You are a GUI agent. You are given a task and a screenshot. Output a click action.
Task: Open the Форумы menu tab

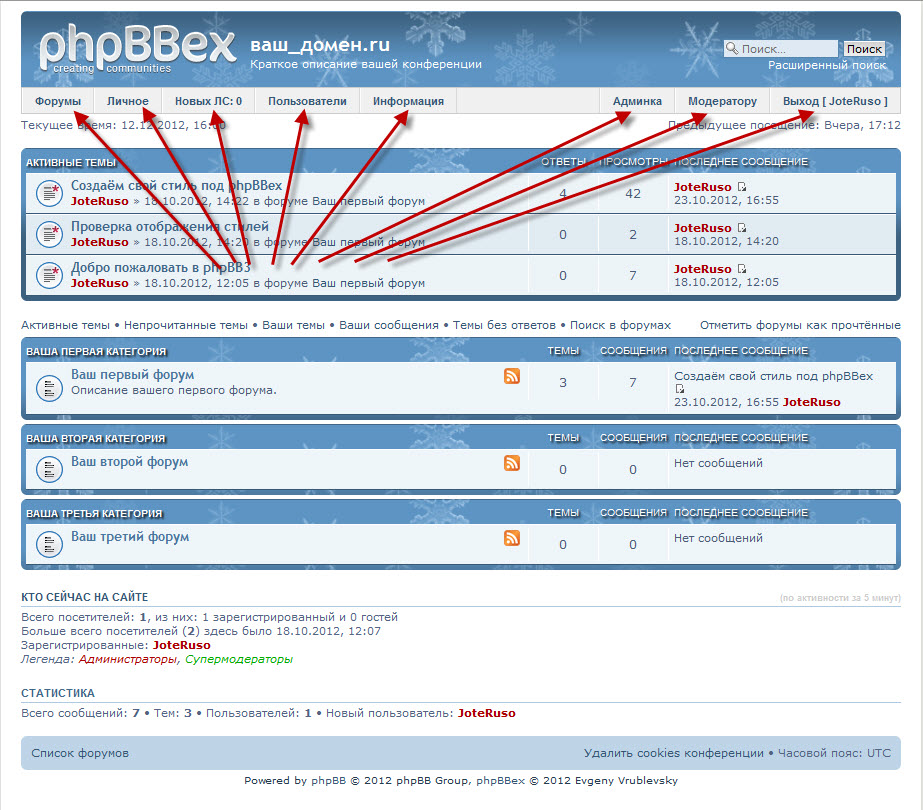[x=58, y=101]
